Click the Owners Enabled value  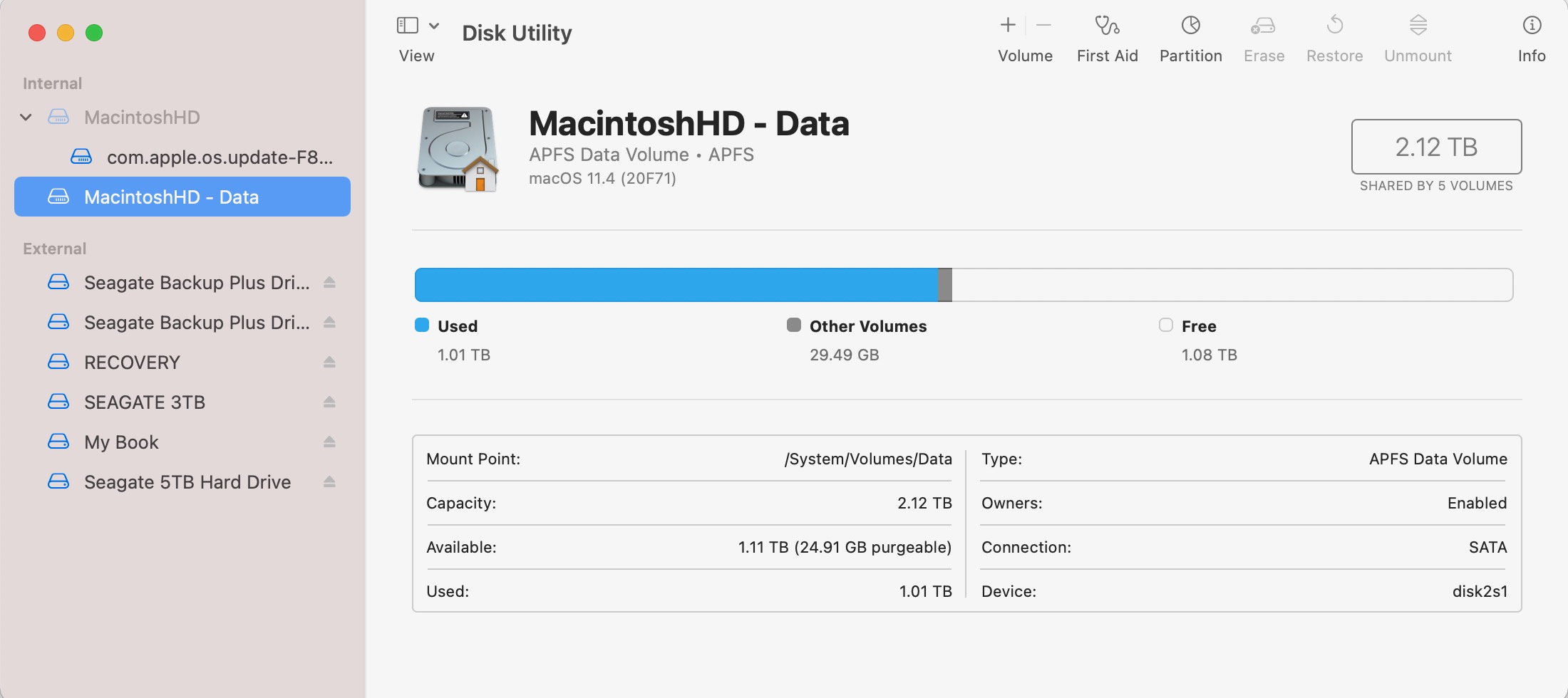click(1477, 503)
